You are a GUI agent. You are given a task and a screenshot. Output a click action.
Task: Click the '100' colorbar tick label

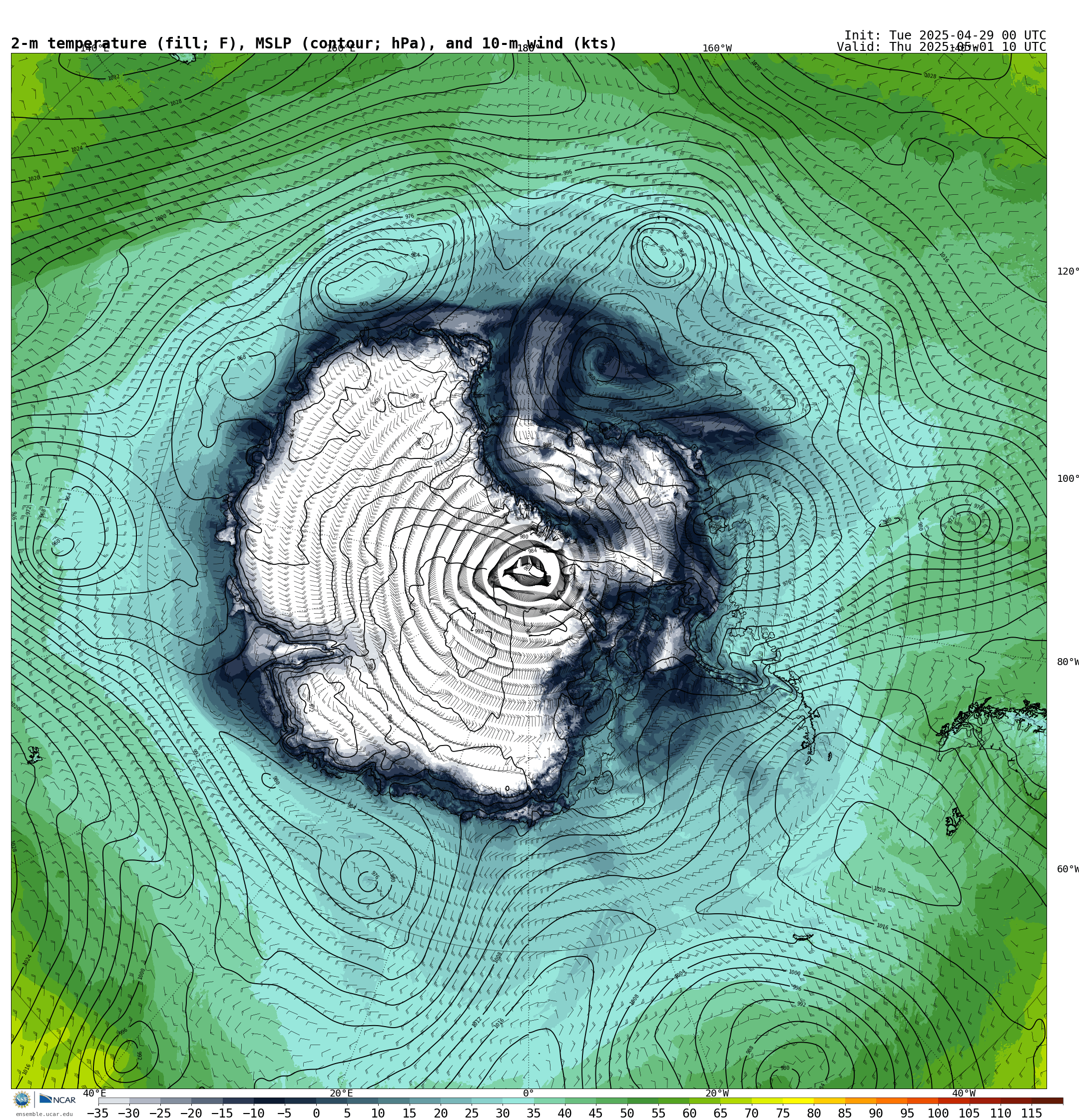[x=938, y=1113]
